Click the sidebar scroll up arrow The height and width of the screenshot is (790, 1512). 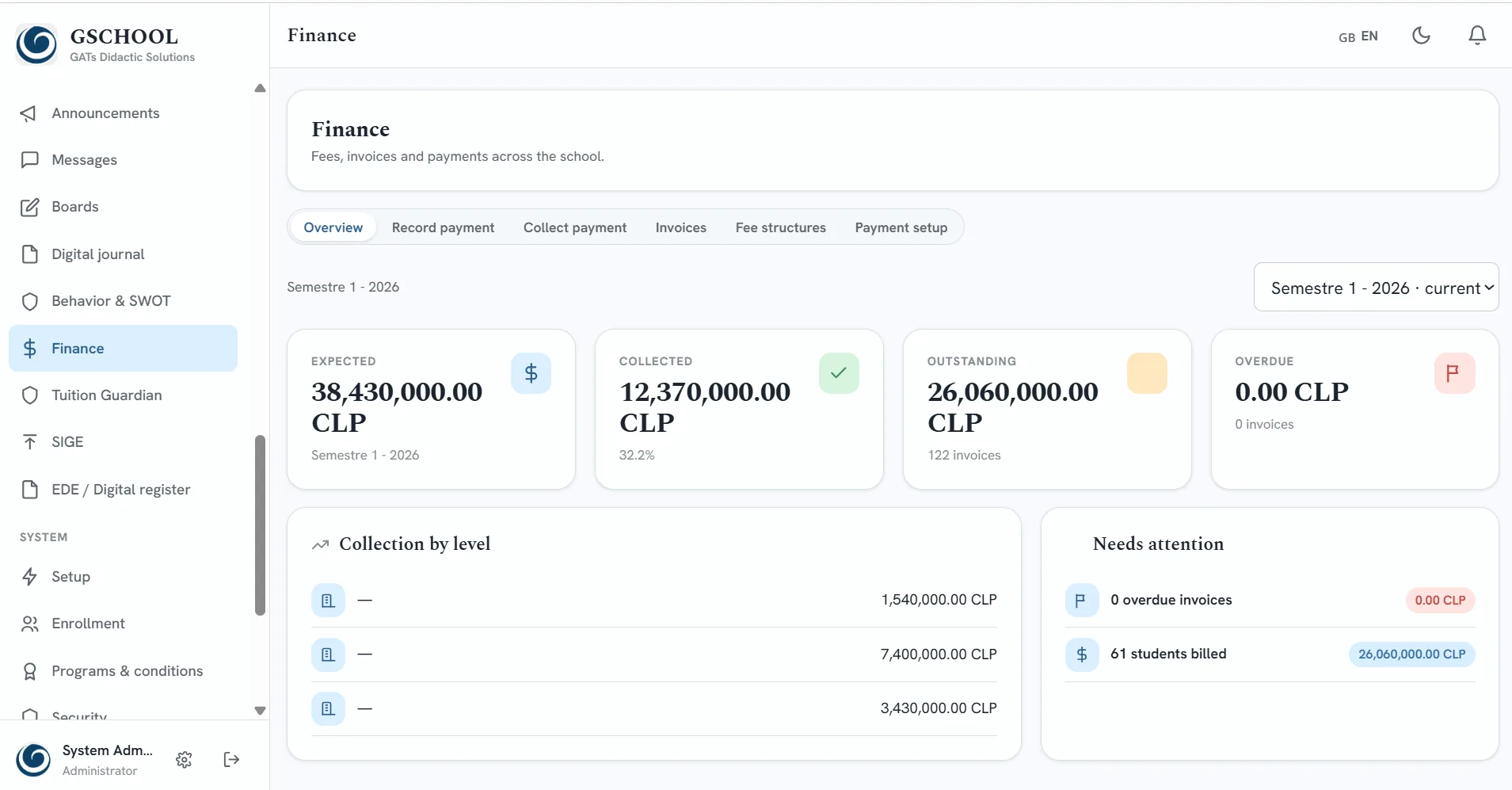coord(260,89)
